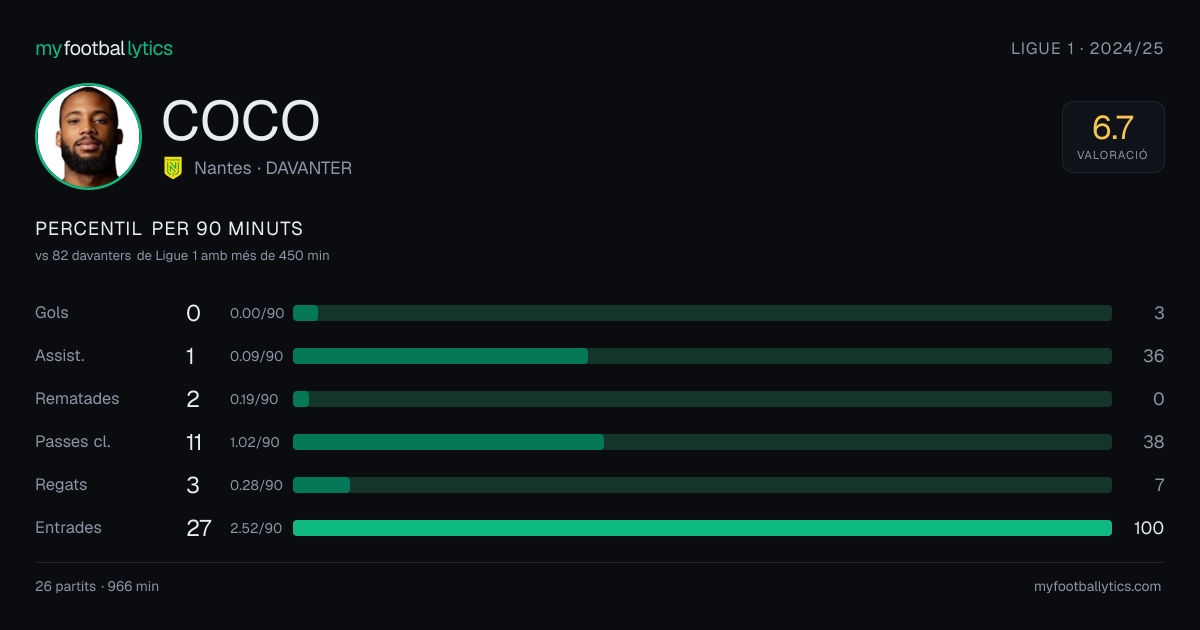This screenshot has width=1200, height=630.
Task: Click the 6.7 Valoració rating badge
Action: tap(1113, 137)
